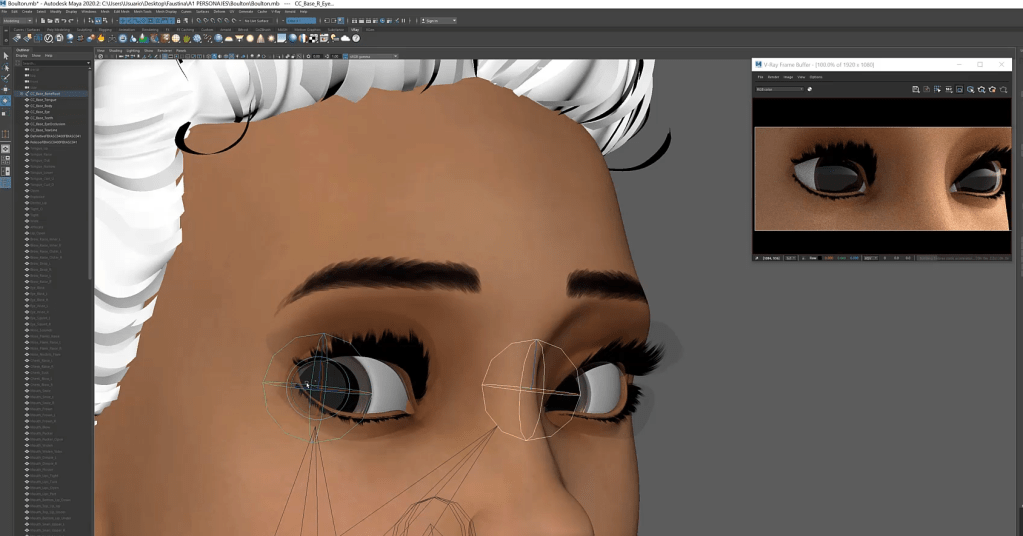Choose the Move tool in toolbox
1023x536 pixels.
(6, 89)
